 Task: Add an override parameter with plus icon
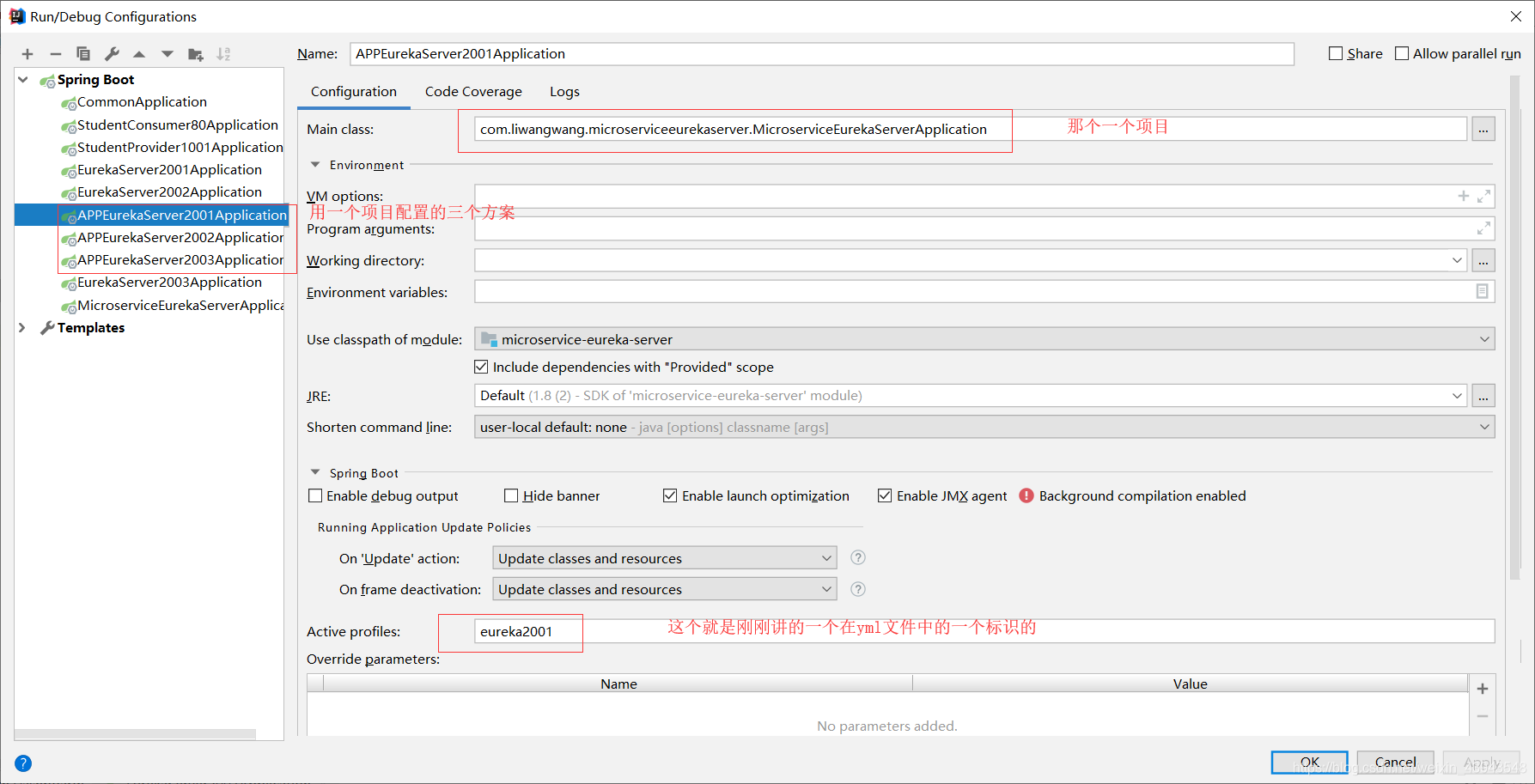tap(1483, 689)
